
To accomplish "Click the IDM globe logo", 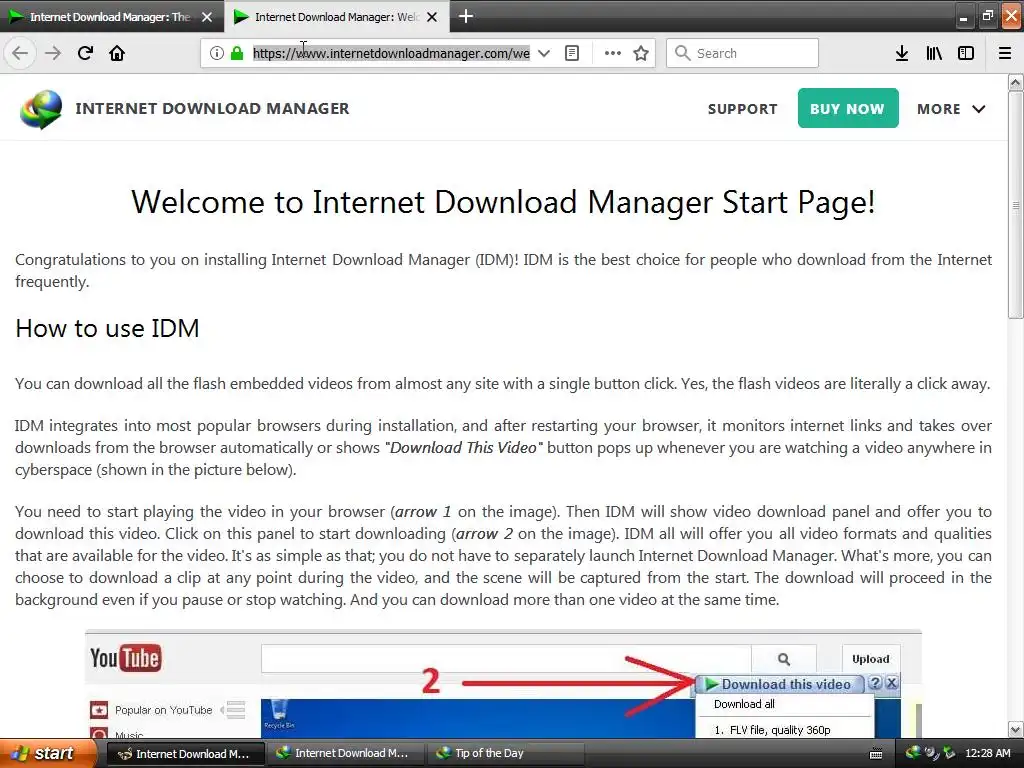I will 41,109.
